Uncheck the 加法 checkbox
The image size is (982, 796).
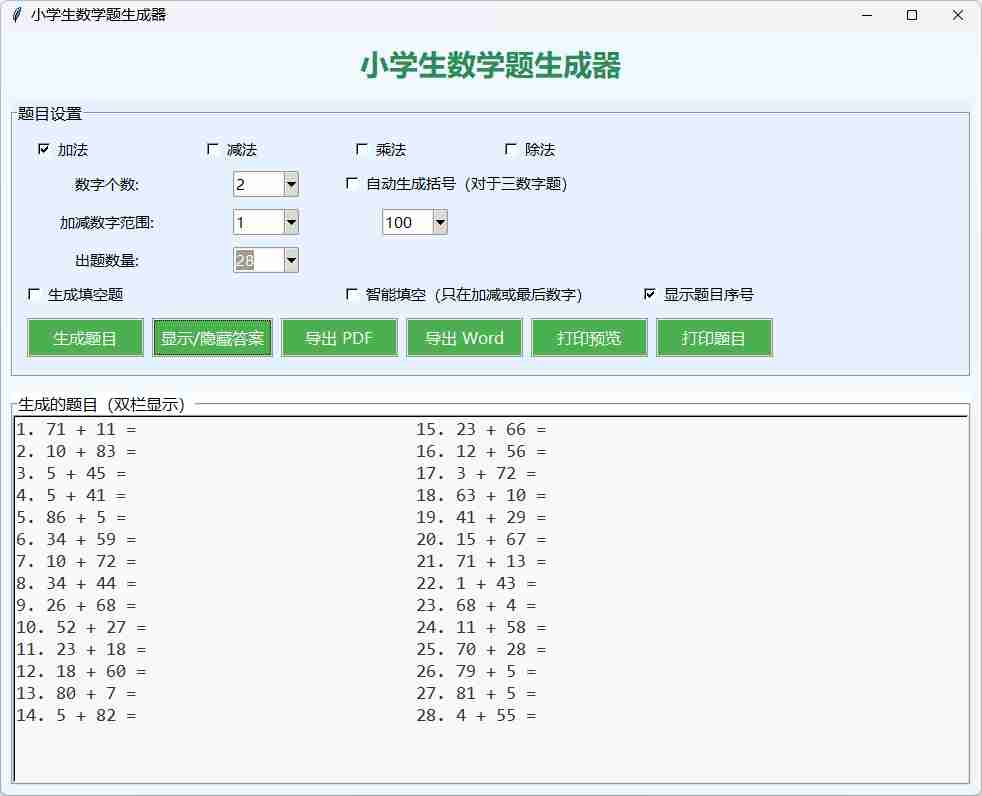(44, 149)
